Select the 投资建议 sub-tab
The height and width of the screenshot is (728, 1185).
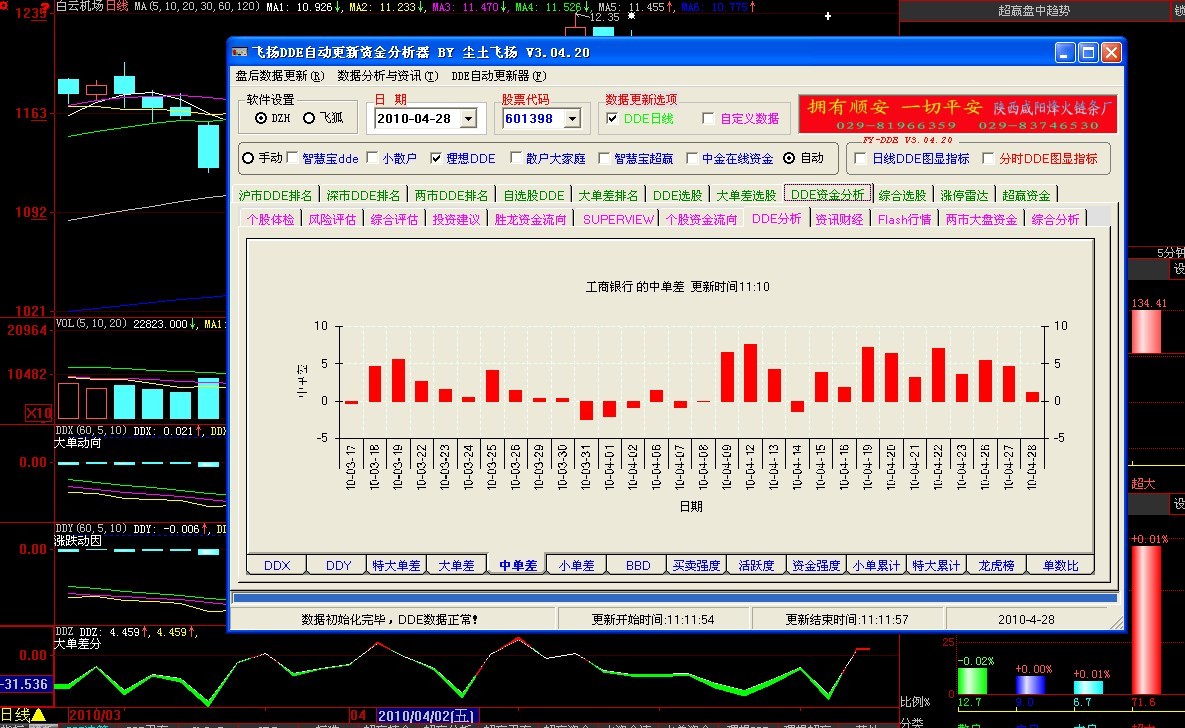[456, 219]
